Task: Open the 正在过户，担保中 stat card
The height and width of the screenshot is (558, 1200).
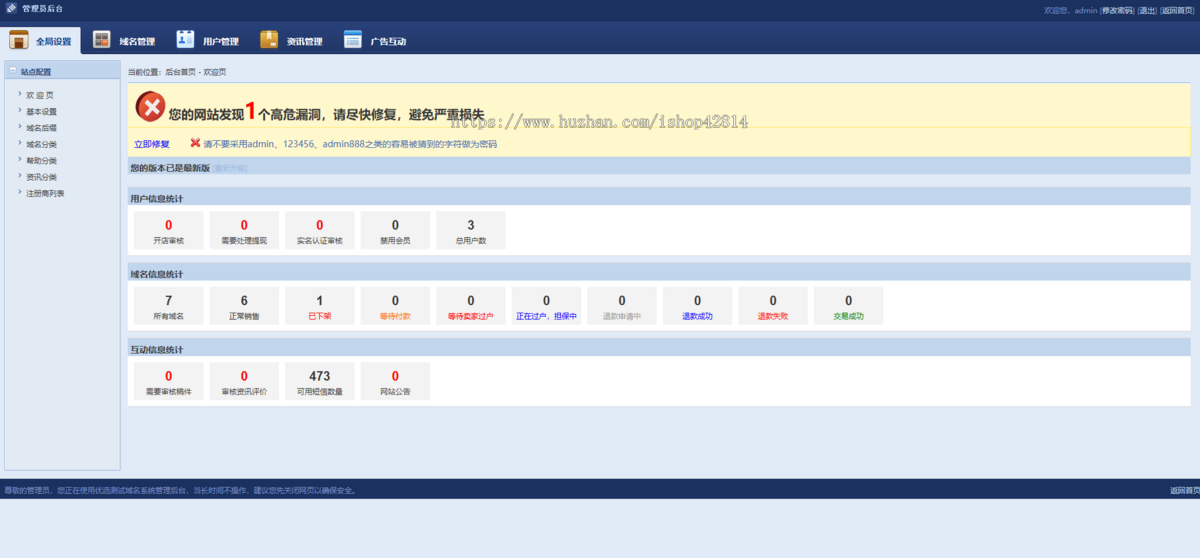Action: (x=546, y=306)
